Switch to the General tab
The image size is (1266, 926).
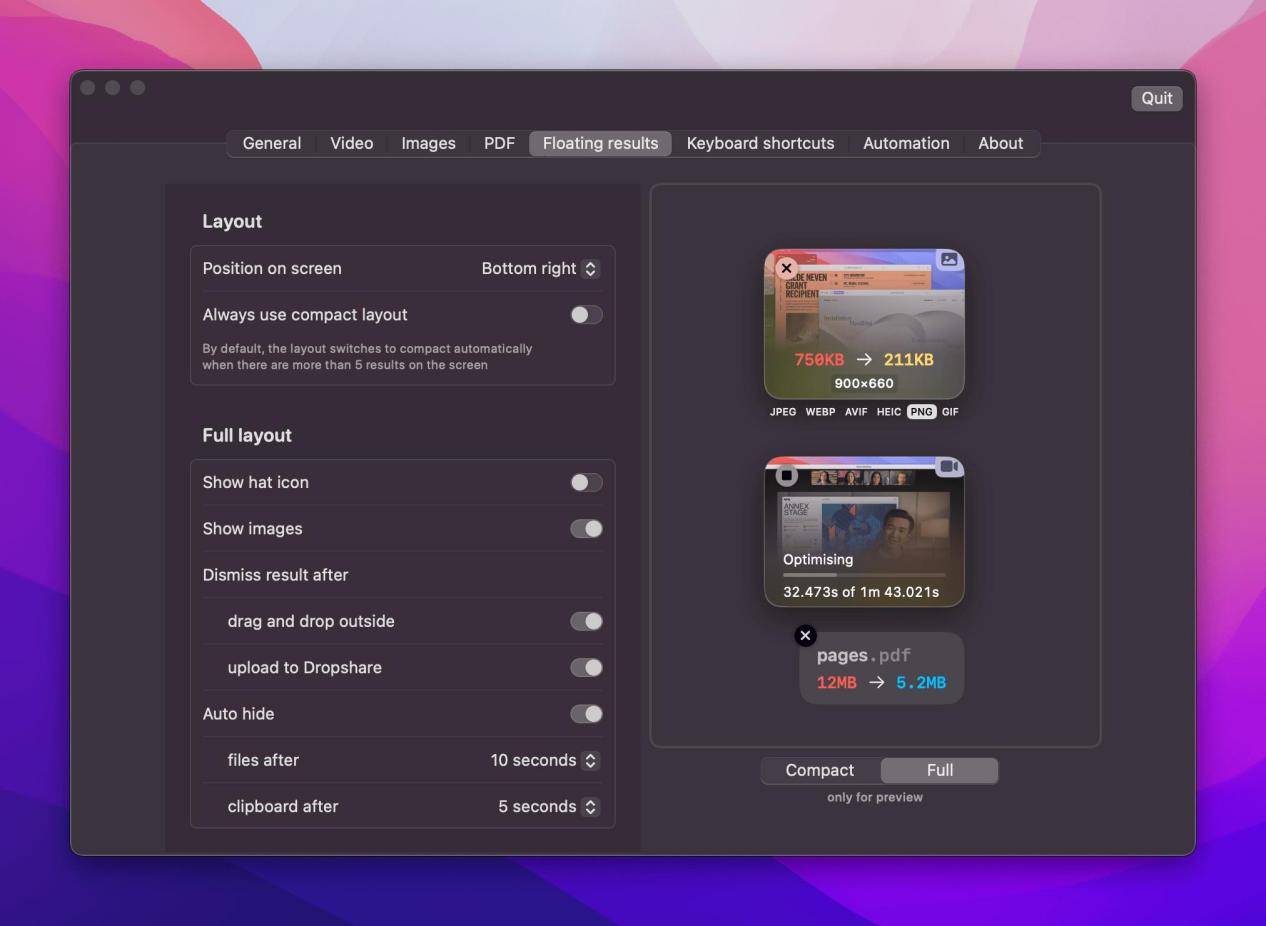(x=272, y=143)
